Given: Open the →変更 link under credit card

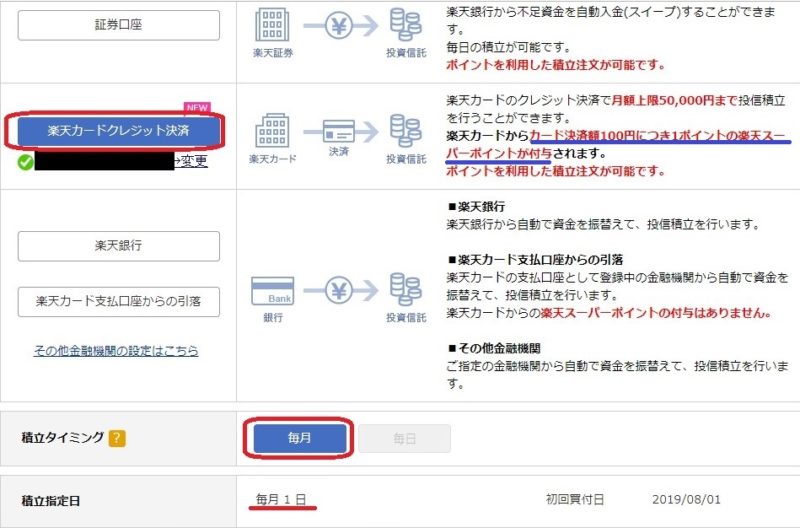Looking at the screenshot, I should pos(191,161).
